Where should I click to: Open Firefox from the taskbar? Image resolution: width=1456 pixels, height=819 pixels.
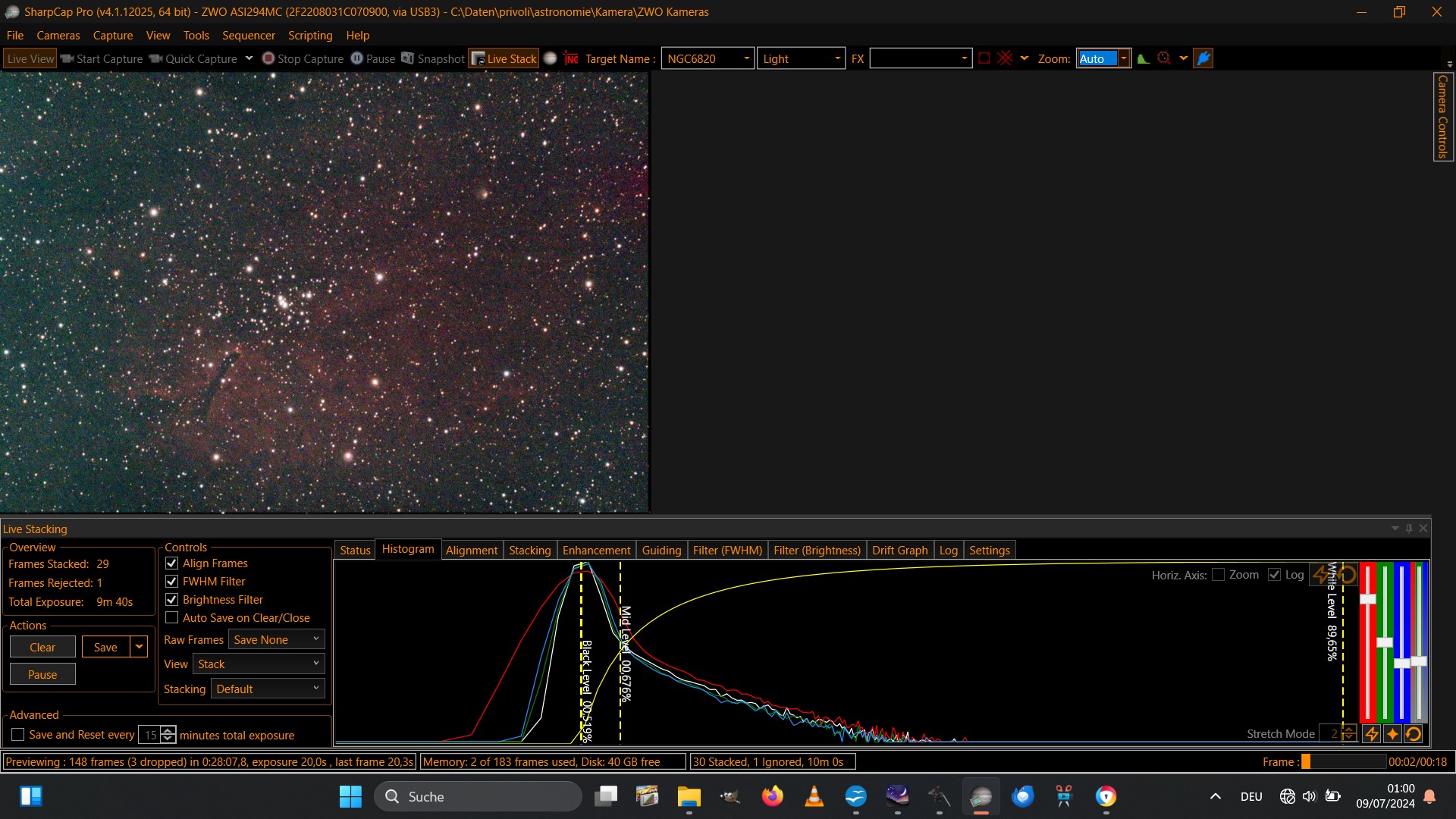(772, 796)
